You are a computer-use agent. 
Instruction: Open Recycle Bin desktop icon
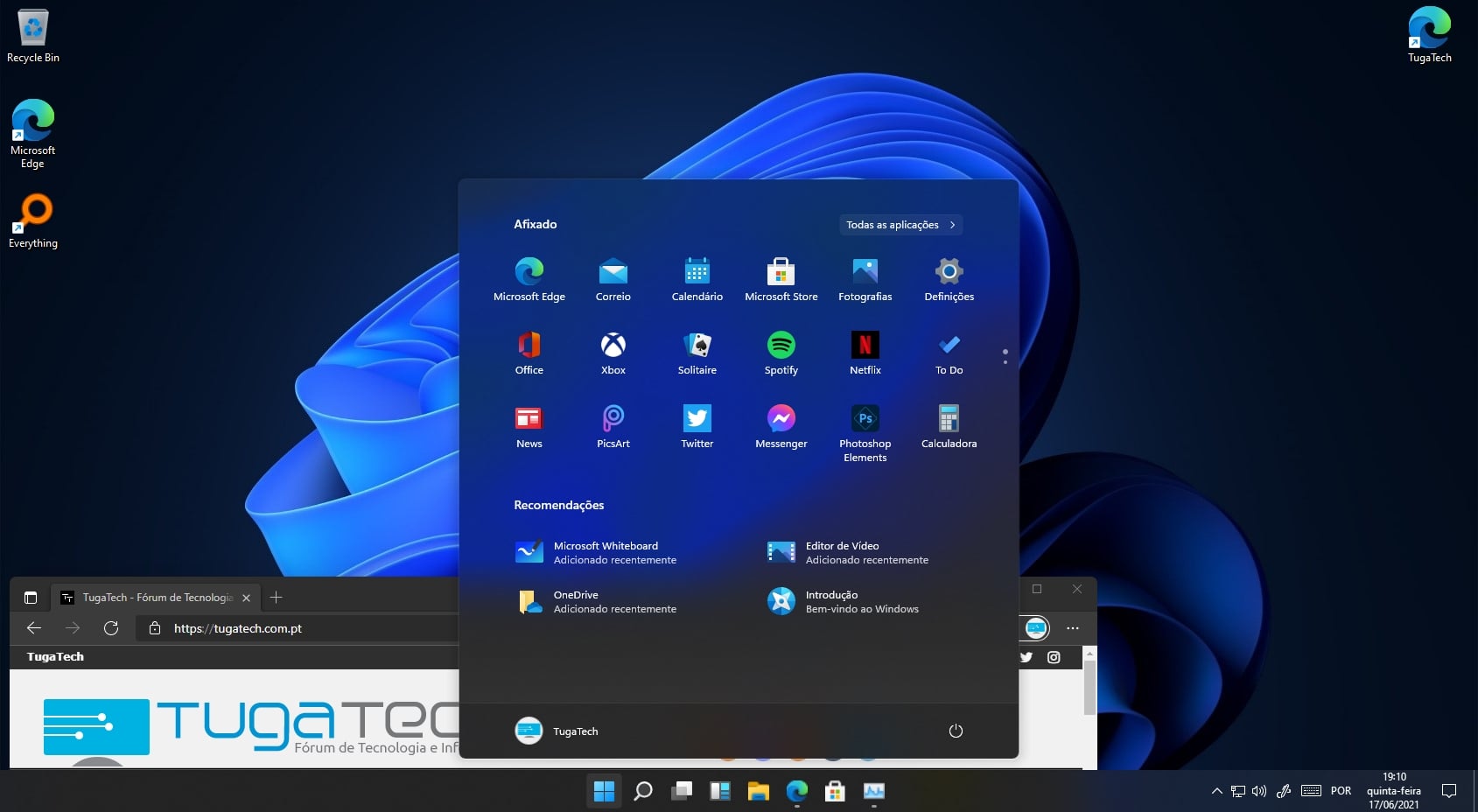pyautogui.click(x=33, y=37)
